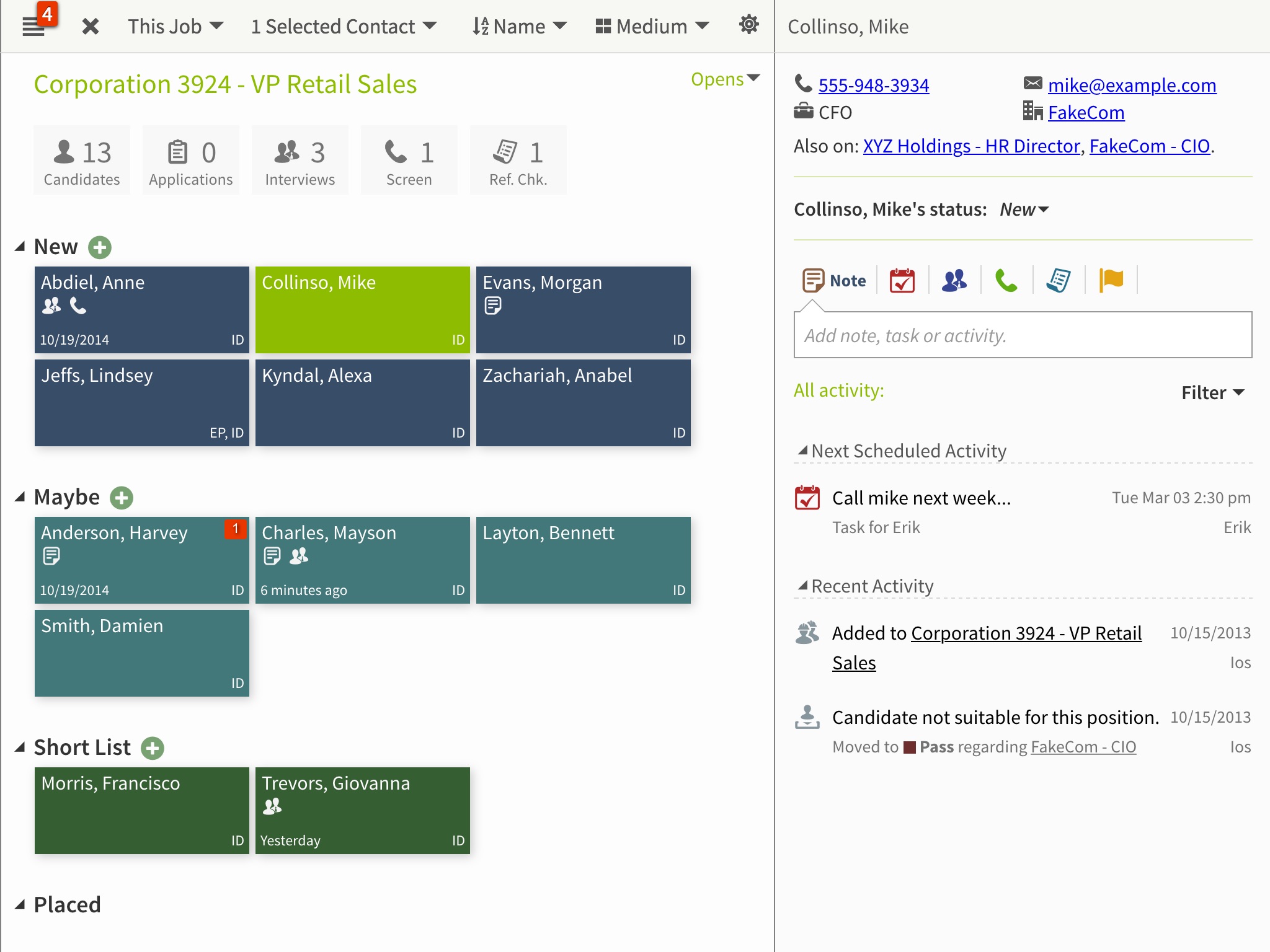Select the orange flag activity icon
The image size is (1270, 952).
[x=1111, y=281]
